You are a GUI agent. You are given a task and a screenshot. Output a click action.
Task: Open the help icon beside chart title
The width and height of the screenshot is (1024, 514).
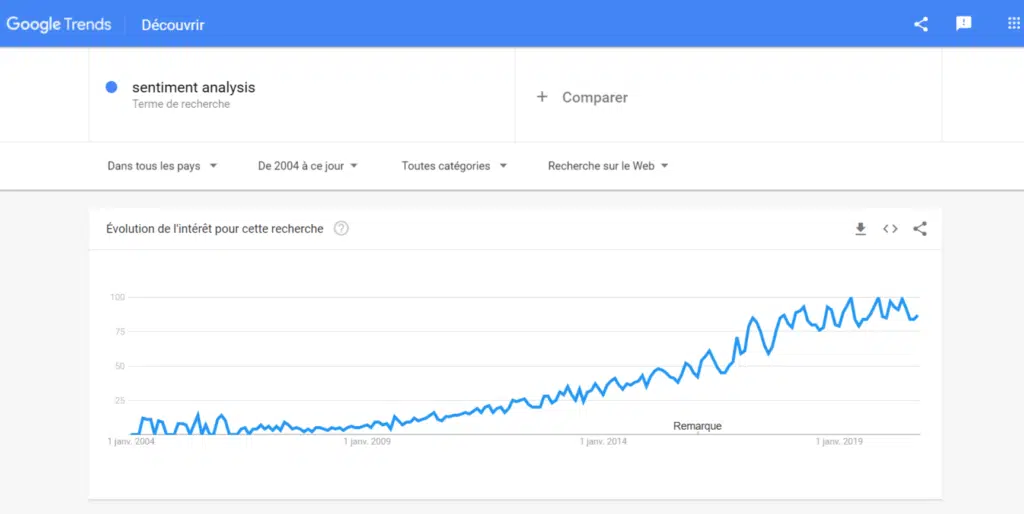coord(341,229)
